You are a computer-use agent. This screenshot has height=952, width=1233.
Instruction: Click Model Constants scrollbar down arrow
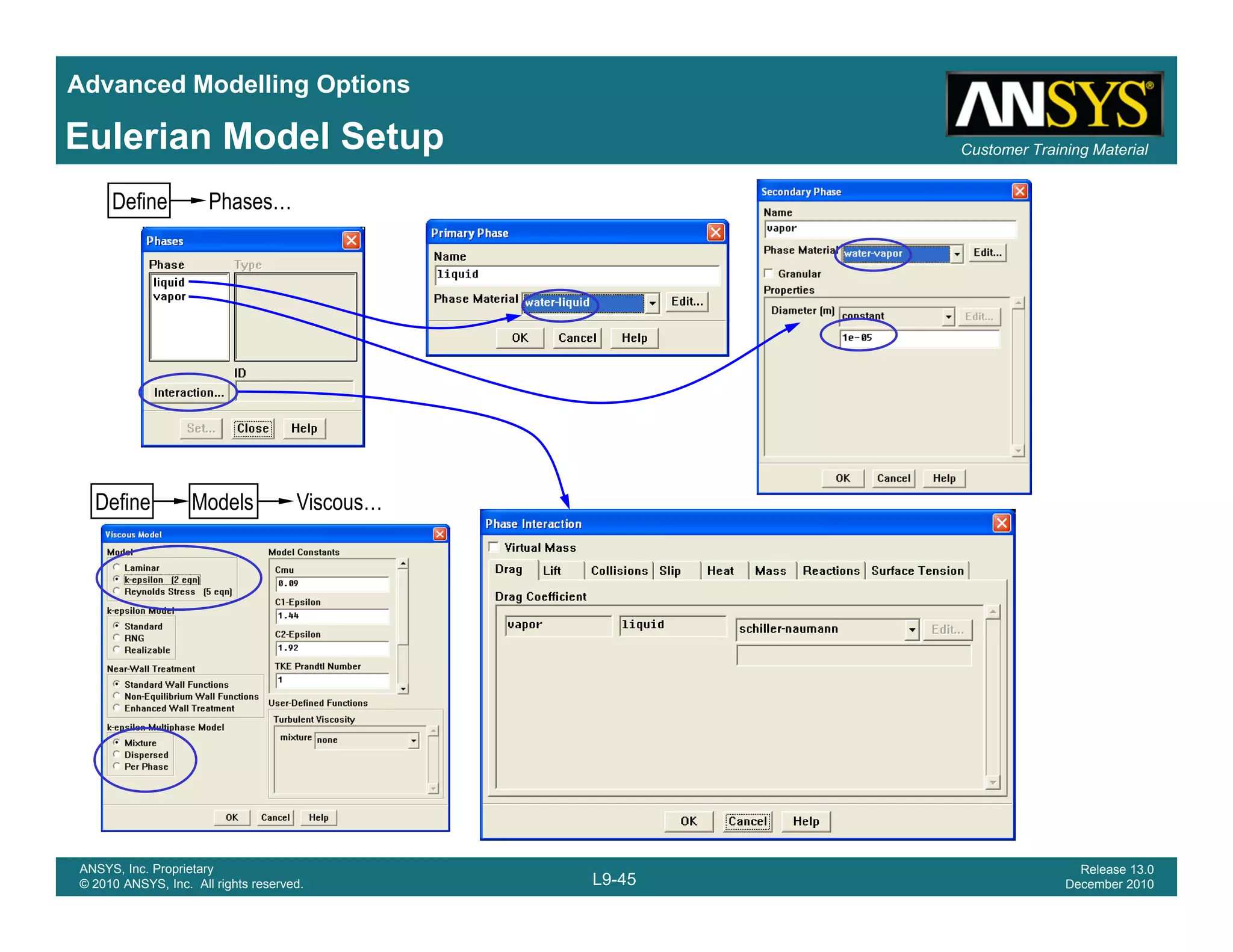[x=403, y=688]
